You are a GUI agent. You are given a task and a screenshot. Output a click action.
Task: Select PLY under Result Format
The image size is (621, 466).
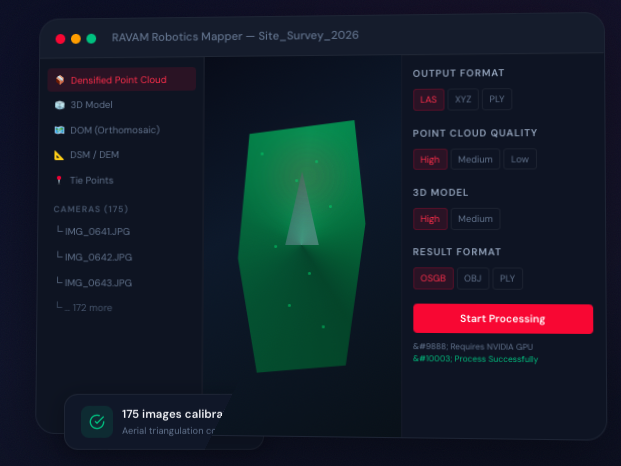pos(507,279)
